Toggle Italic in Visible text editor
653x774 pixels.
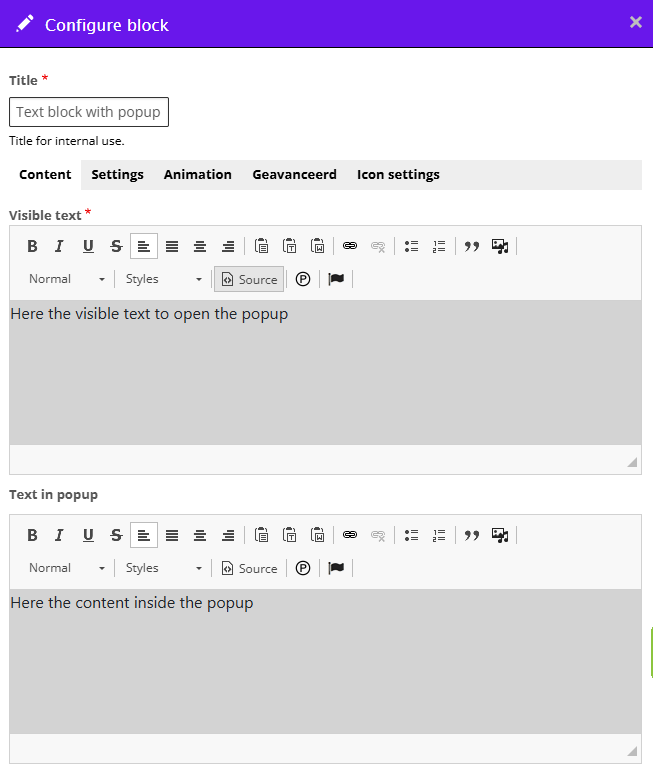(x=59, y=246)
